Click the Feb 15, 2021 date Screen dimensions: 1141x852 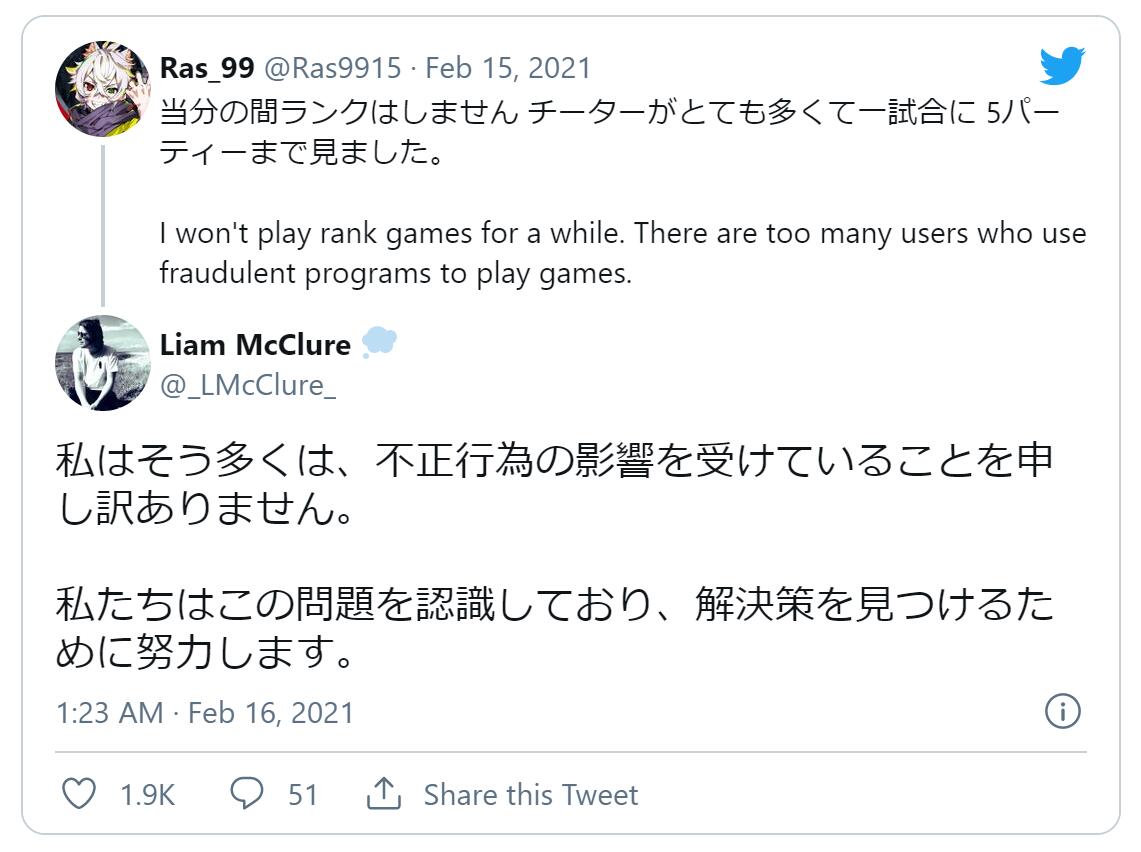coord(508,68)
